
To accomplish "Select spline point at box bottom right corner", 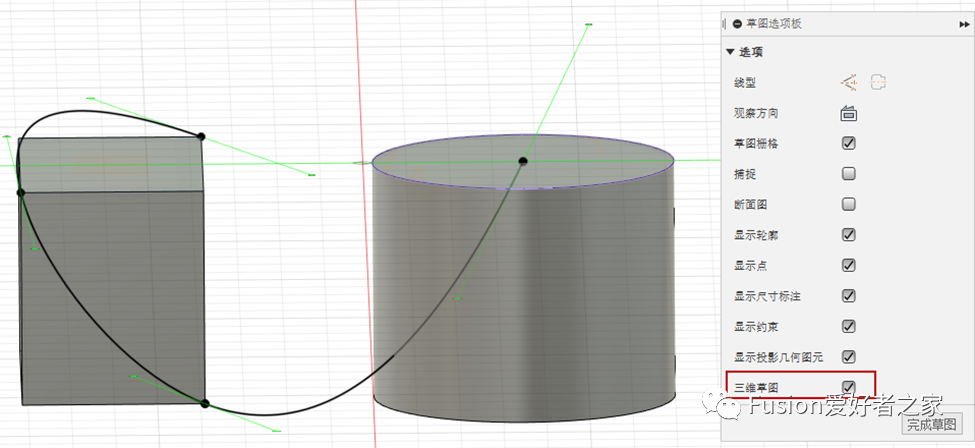I will click(x=205, y=404).
